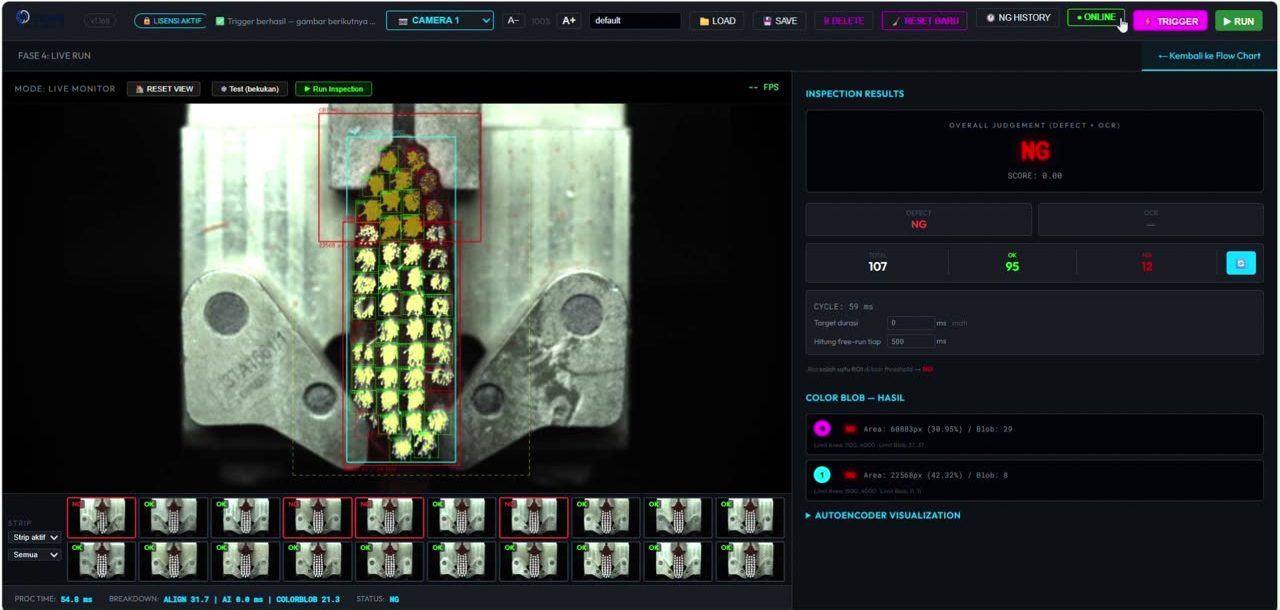Click COLORBLOB 21.3 breakdown value
The width and height of the screenshot is (1280, 610).
click(308, 599)
